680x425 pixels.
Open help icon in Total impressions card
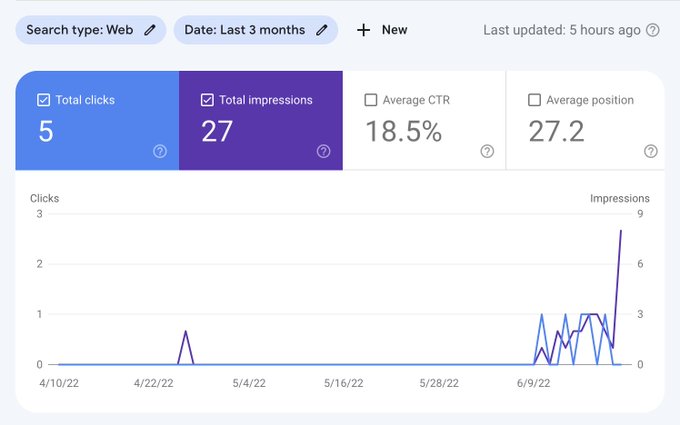(x=323, y=151)
